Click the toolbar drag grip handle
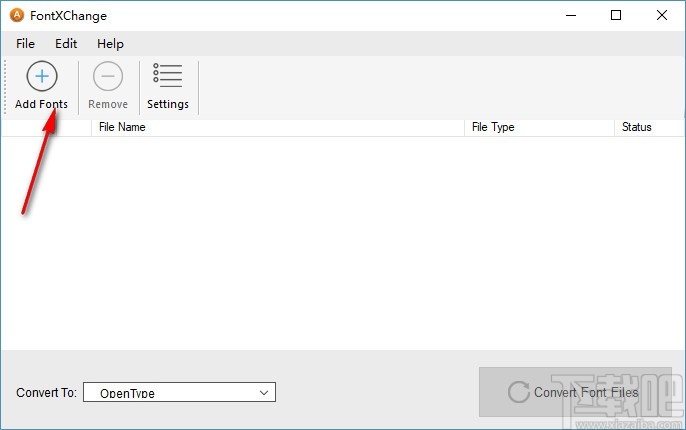 click(5, 87)
